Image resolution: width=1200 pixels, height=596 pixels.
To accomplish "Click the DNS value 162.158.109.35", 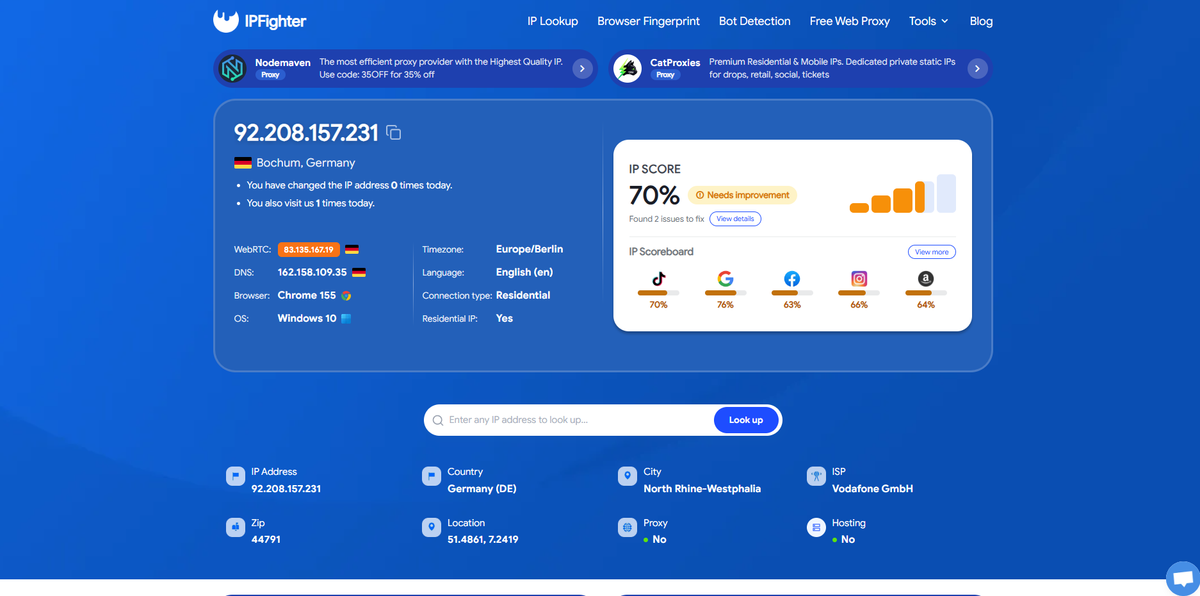I will pos(312,272).
